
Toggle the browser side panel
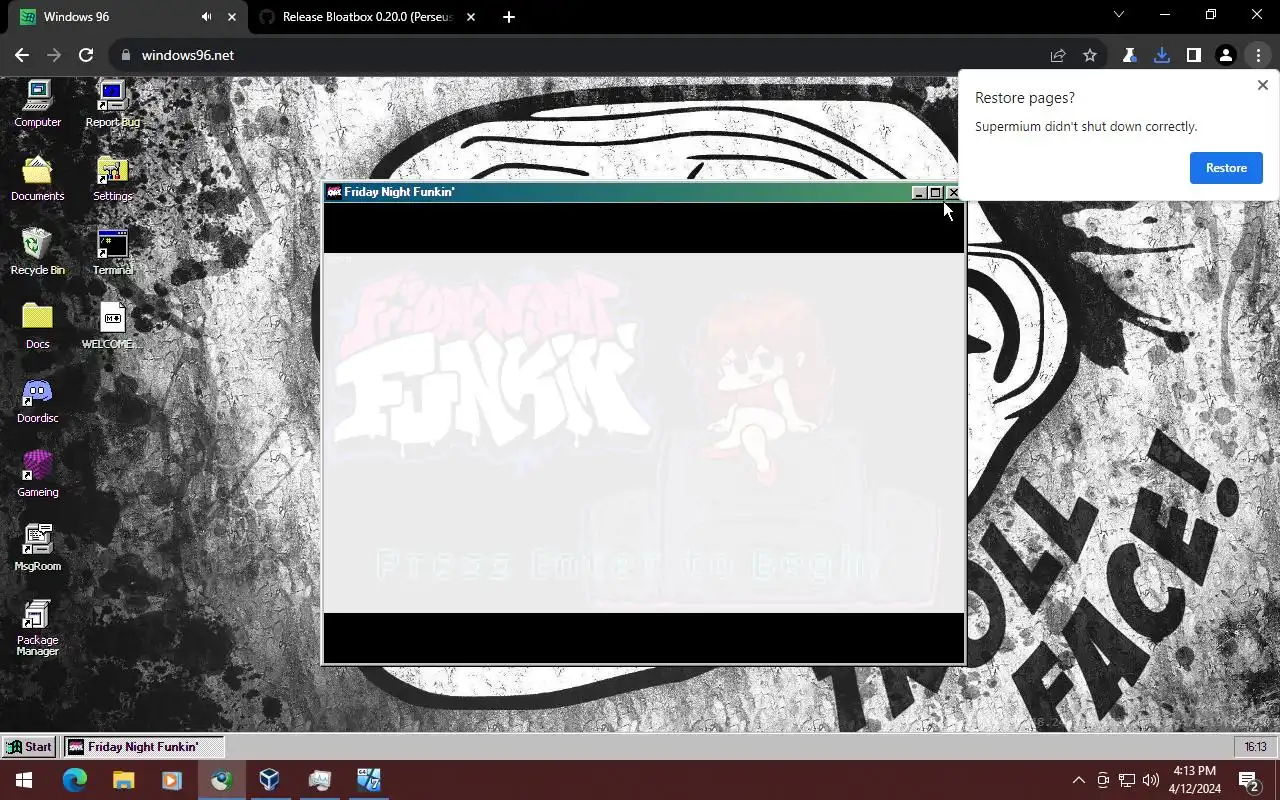click(x=1193, y=55)
